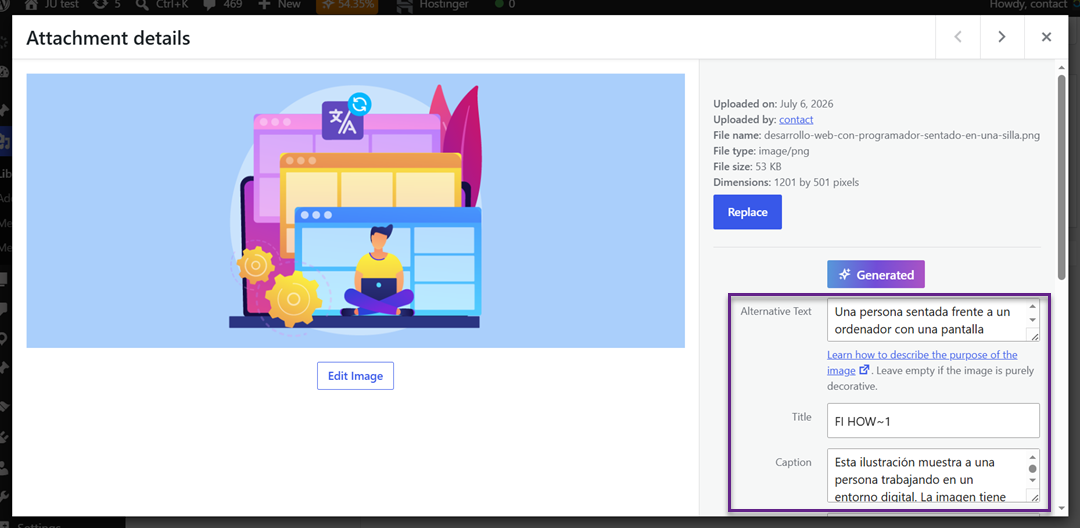Click into the Title field
Viewport: 1080px width, 528px height.
[933, 421]
